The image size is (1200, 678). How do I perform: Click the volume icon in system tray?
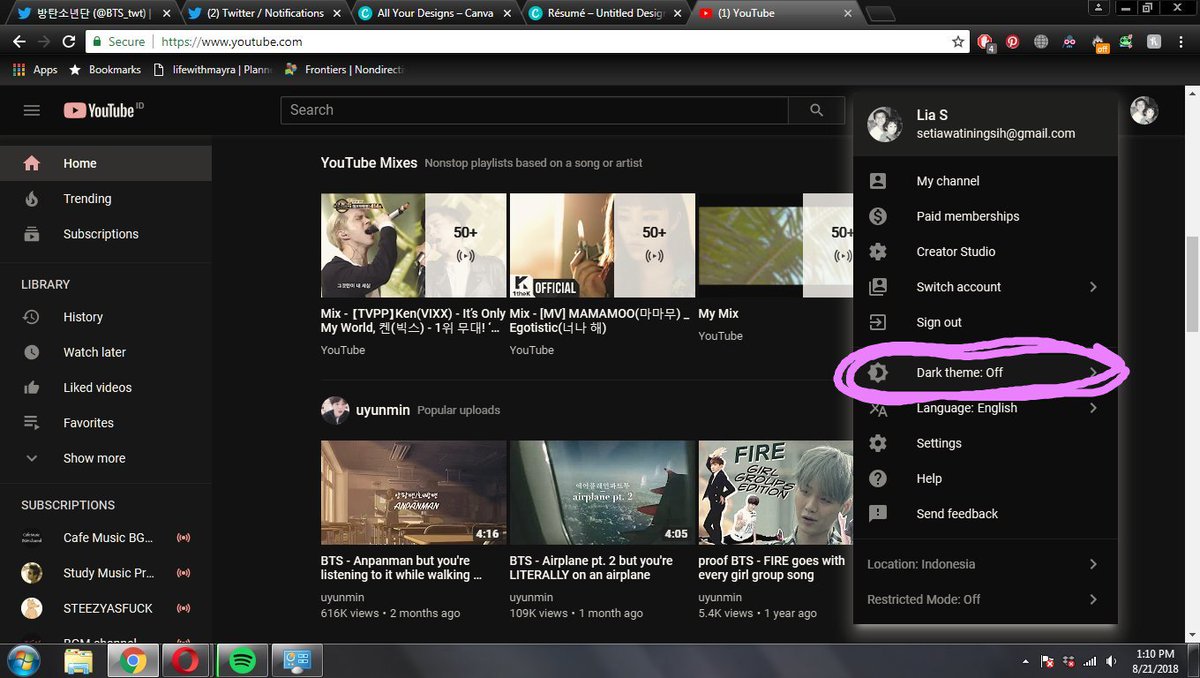[x=1111, y=661]
